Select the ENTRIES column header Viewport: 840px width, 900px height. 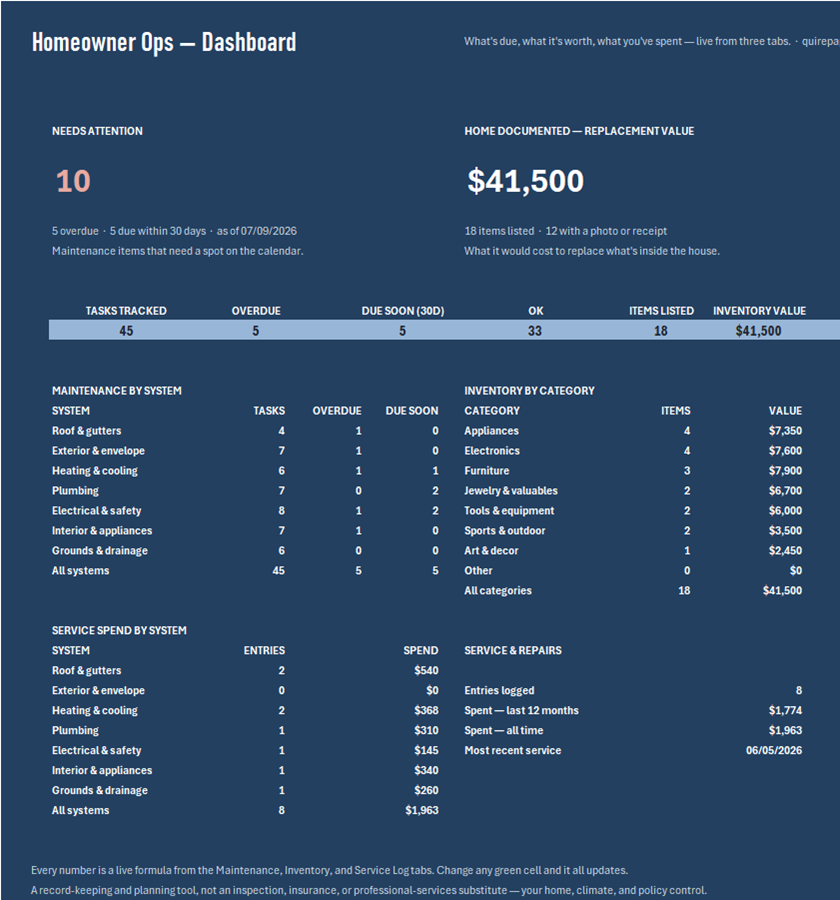point(264,650)
